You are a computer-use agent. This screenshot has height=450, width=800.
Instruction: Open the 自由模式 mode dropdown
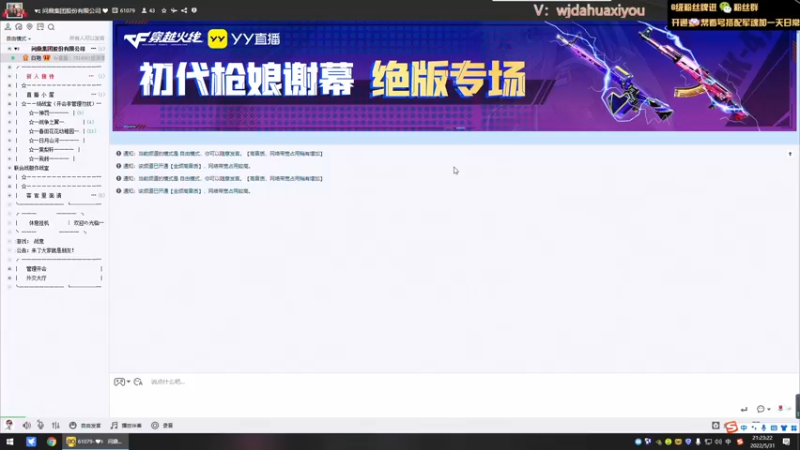[18, 38]
